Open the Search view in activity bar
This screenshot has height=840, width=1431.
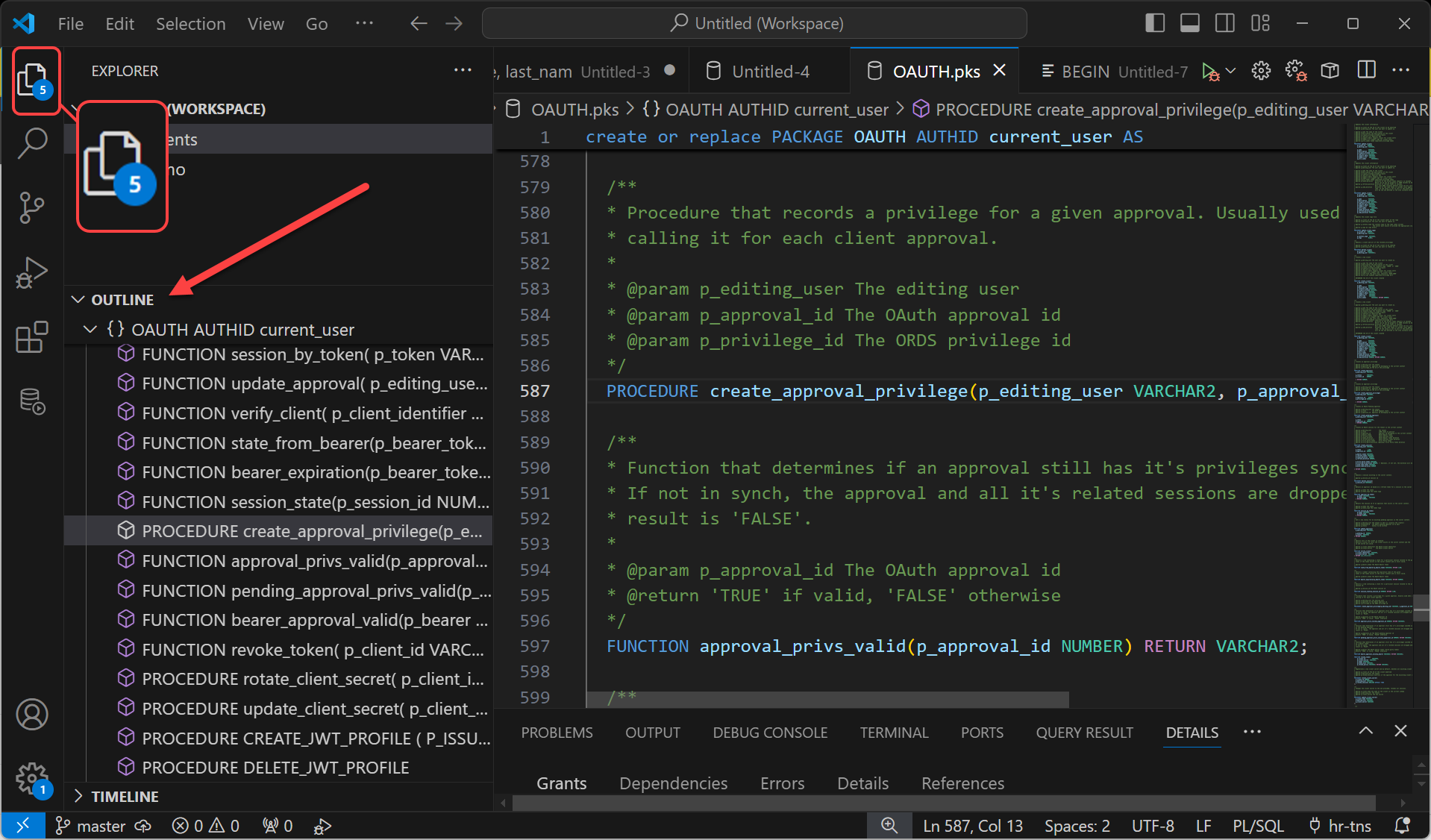coord(32,143)
